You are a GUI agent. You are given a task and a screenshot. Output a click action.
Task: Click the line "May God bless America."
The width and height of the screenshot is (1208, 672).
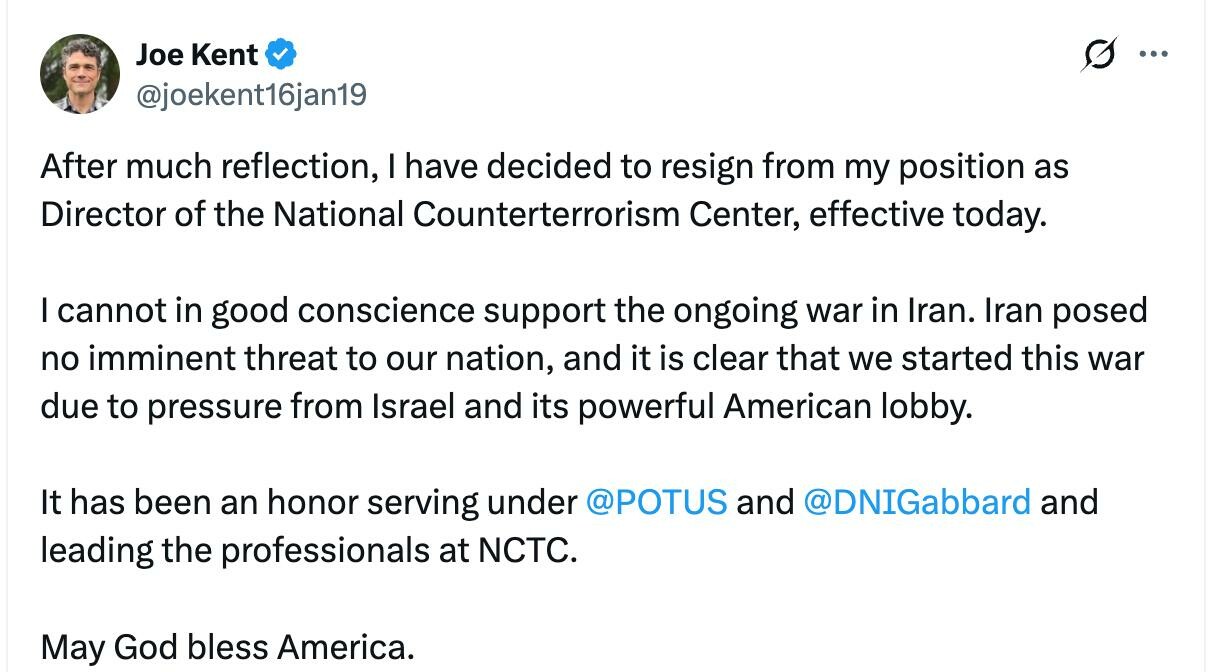coord(226,645)
